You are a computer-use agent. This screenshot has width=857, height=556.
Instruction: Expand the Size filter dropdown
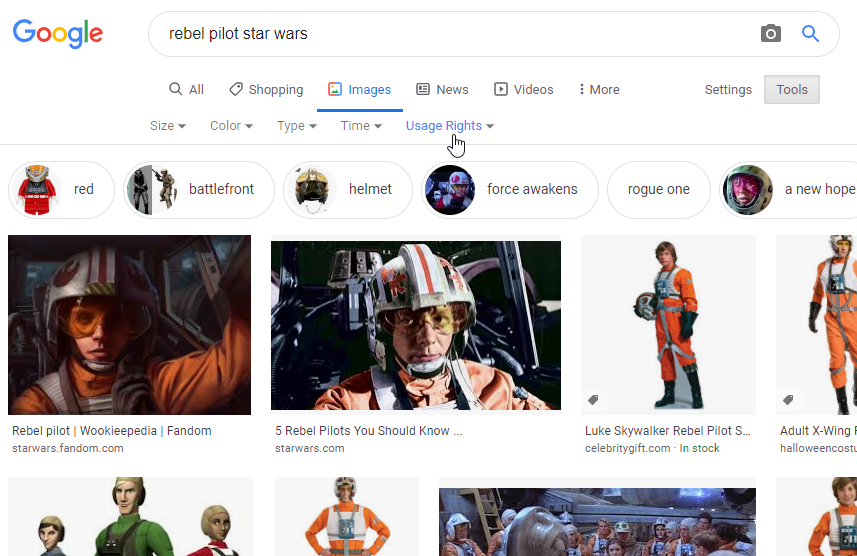click(168, 126)
